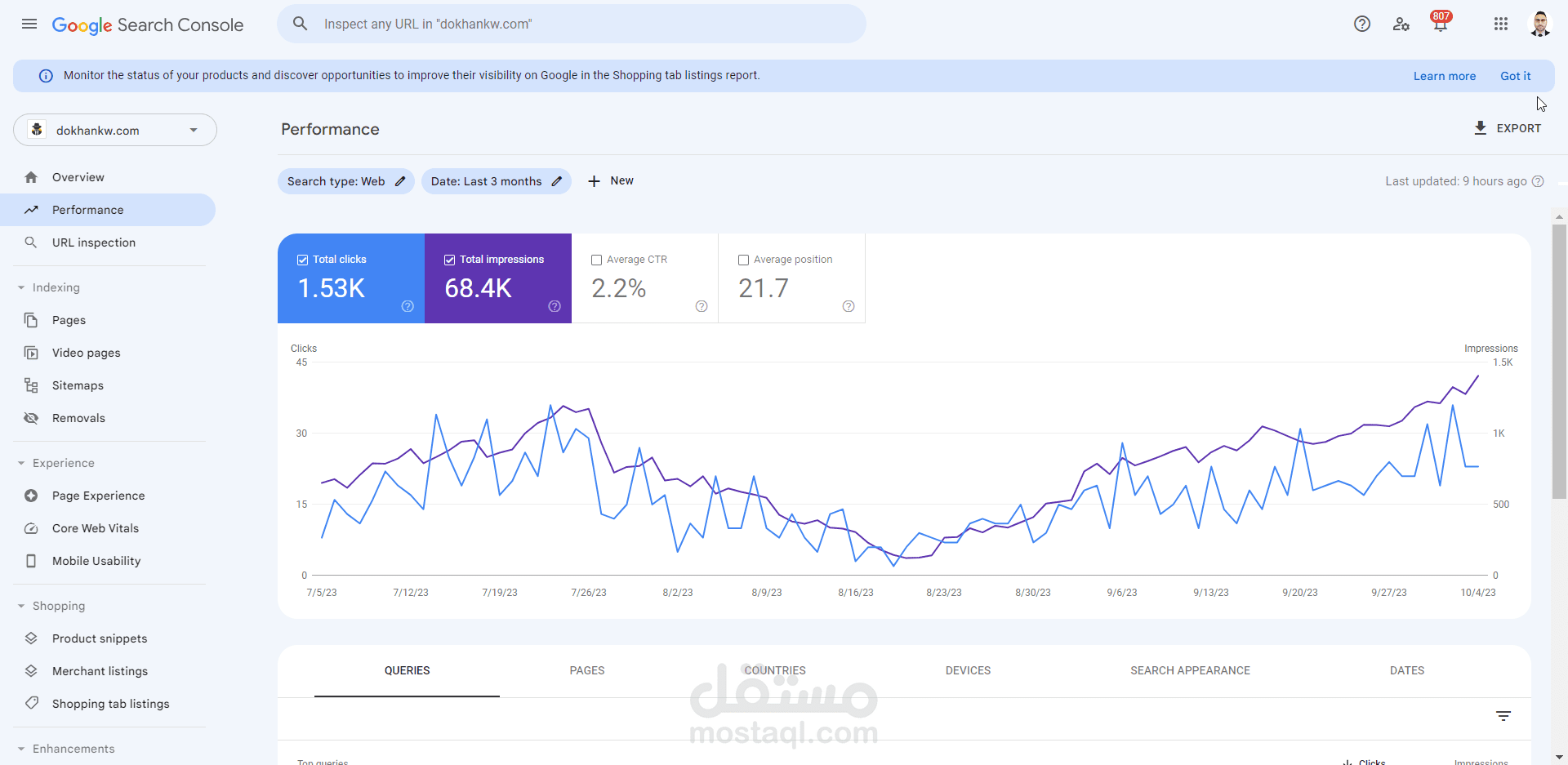
Task: Dismiss the Shopping banner with Got it
Action: 1516,75
